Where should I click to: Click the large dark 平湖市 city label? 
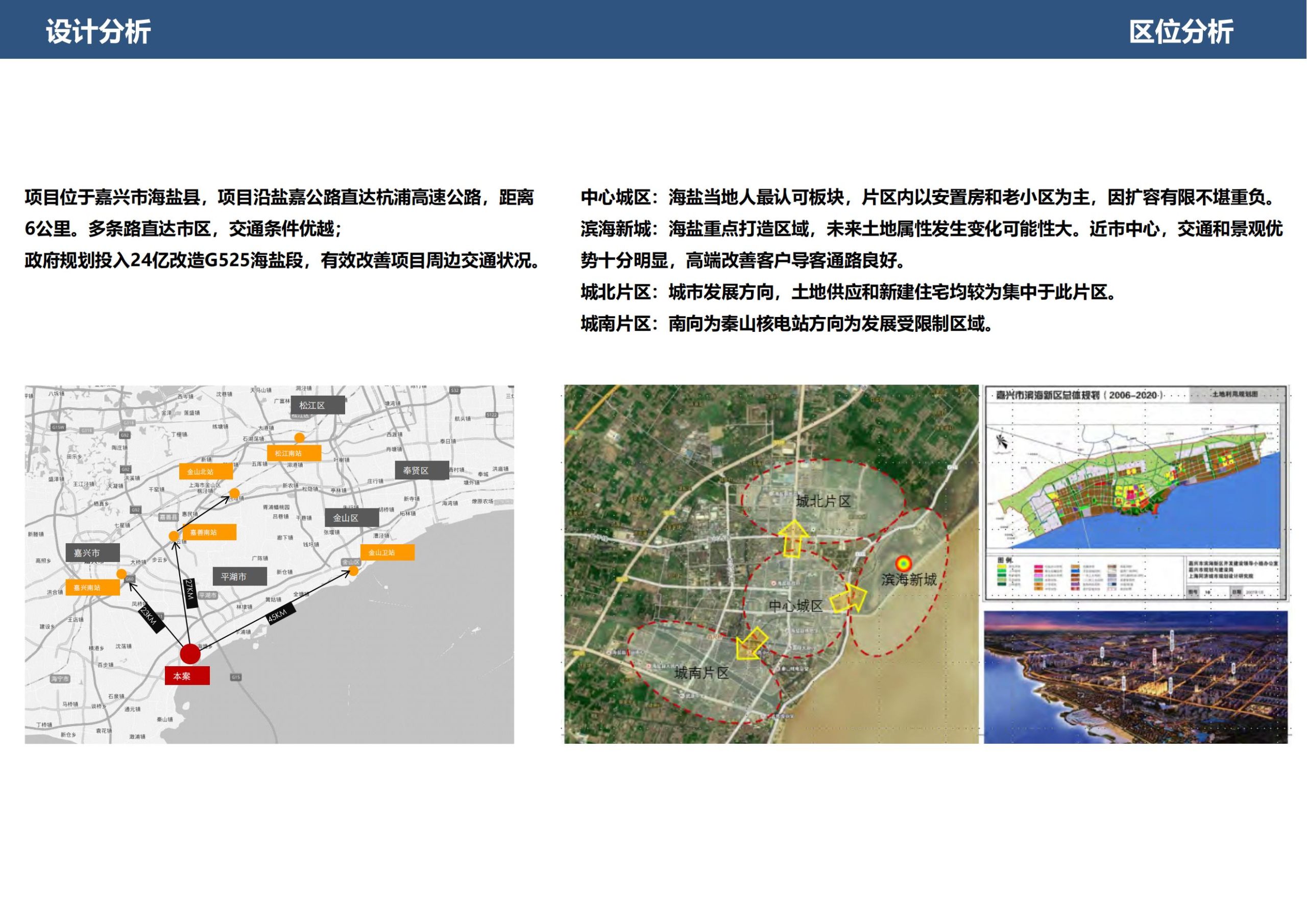point(239,577)
